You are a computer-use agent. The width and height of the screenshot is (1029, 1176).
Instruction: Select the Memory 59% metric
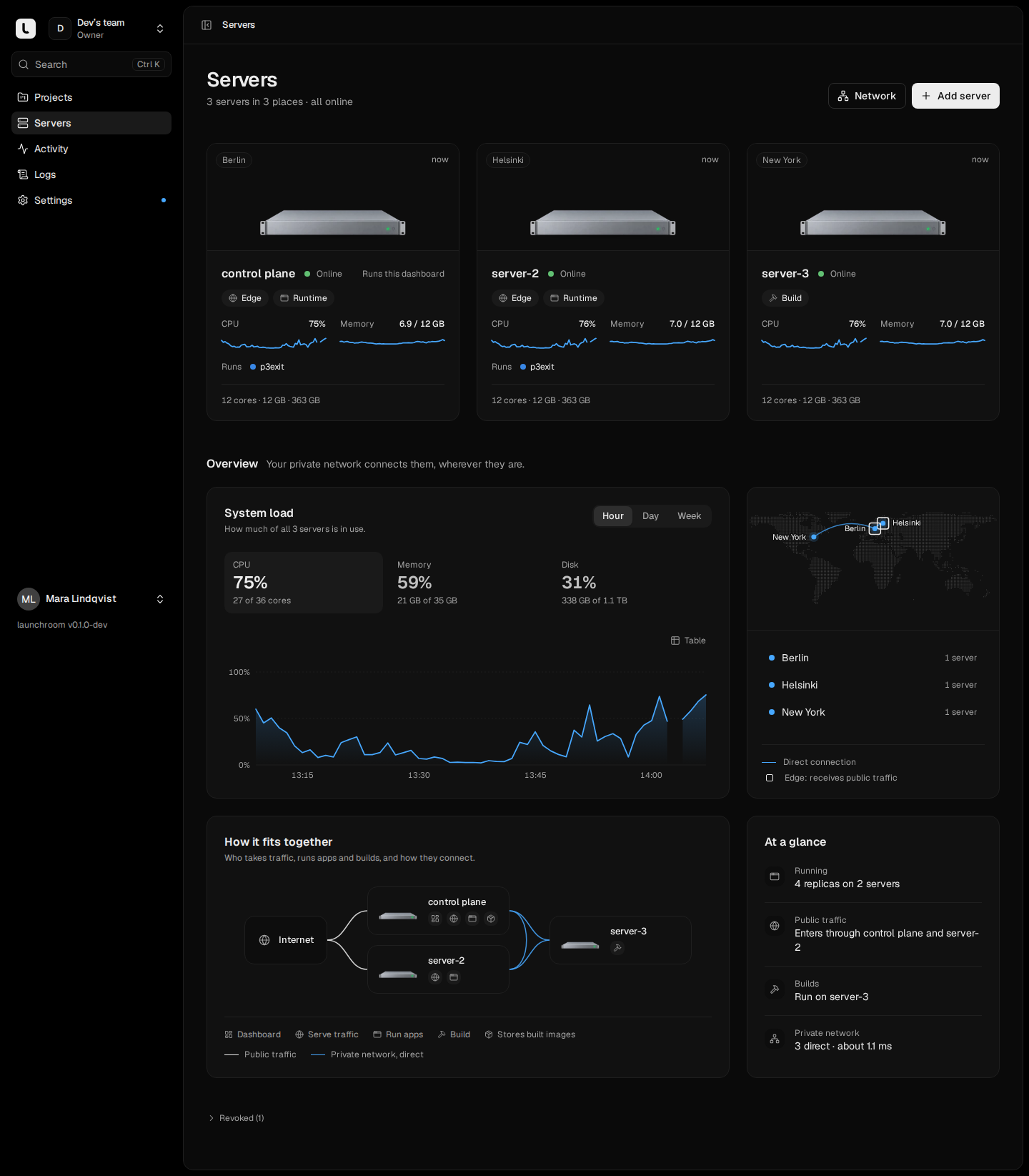coord(468,583)
